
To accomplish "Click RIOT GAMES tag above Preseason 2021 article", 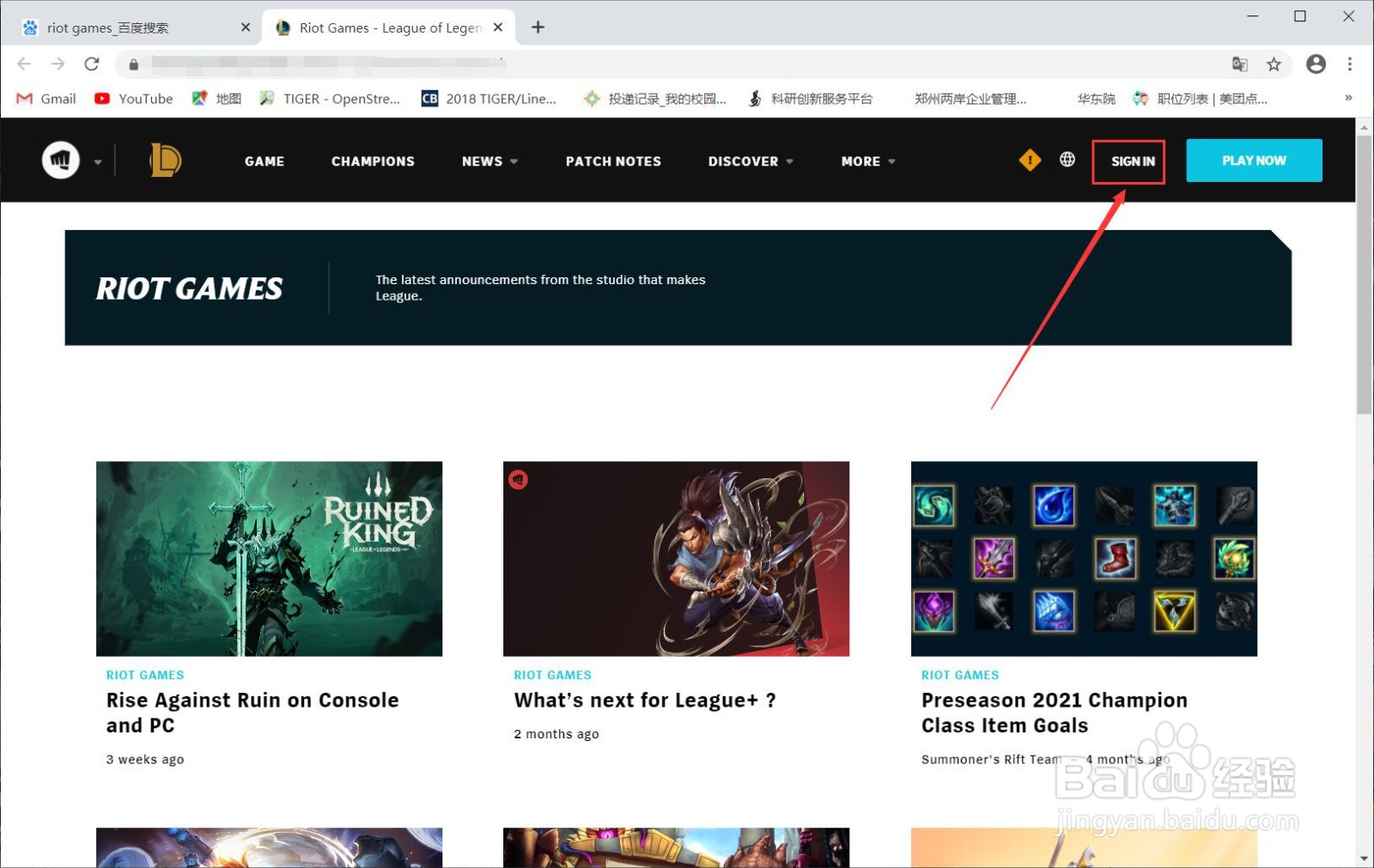I will click(960, 675).
